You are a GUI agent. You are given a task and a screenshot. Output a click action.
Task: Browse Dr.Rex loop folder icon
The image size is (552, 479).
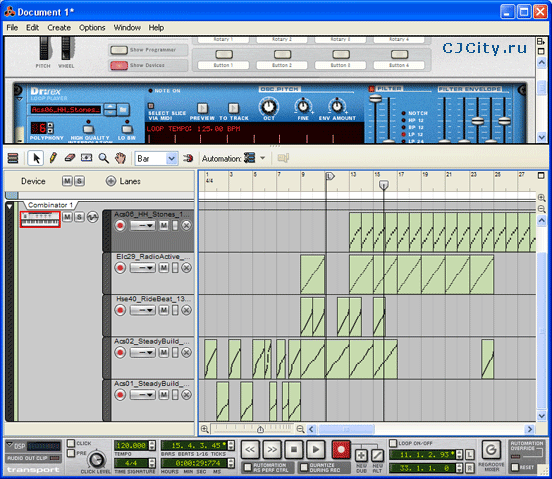tap(123, 110)
